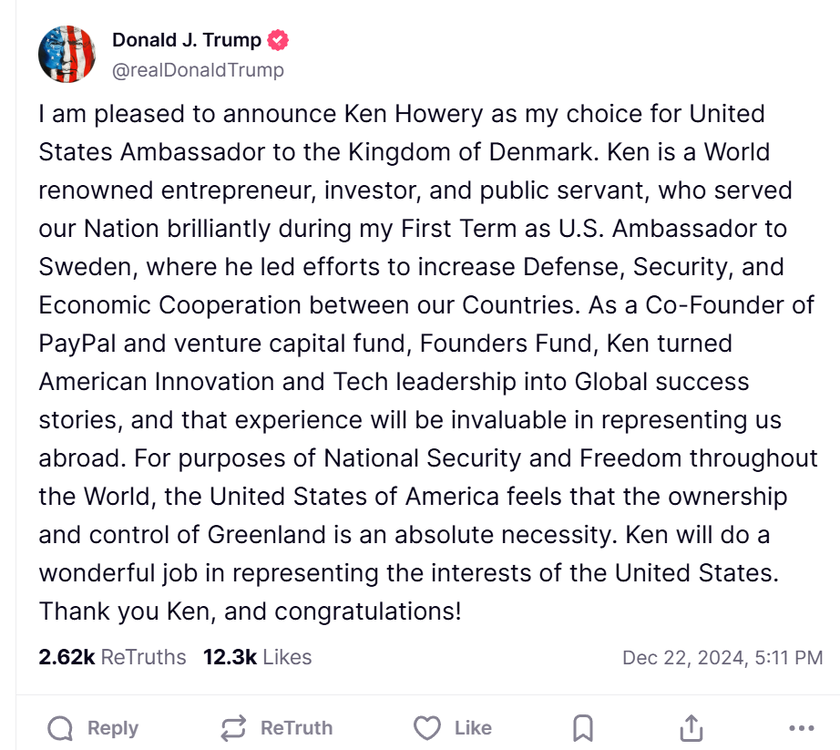The height and width of the screenshot is (750, 840).
Task: Open the three-dot more options menu
Action: tap(801, 728)
